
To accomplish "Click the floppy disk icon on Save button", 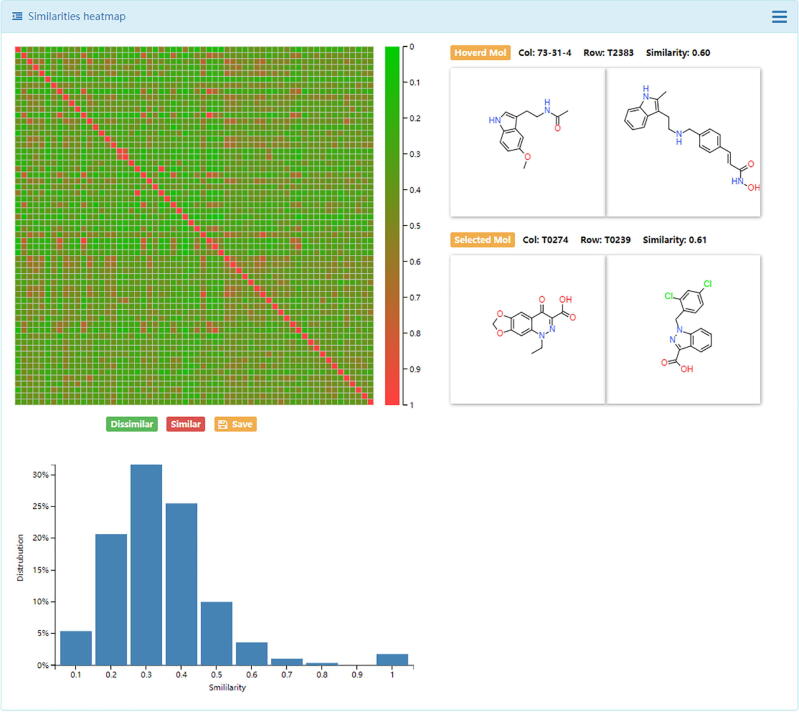I will pos(222,424).
